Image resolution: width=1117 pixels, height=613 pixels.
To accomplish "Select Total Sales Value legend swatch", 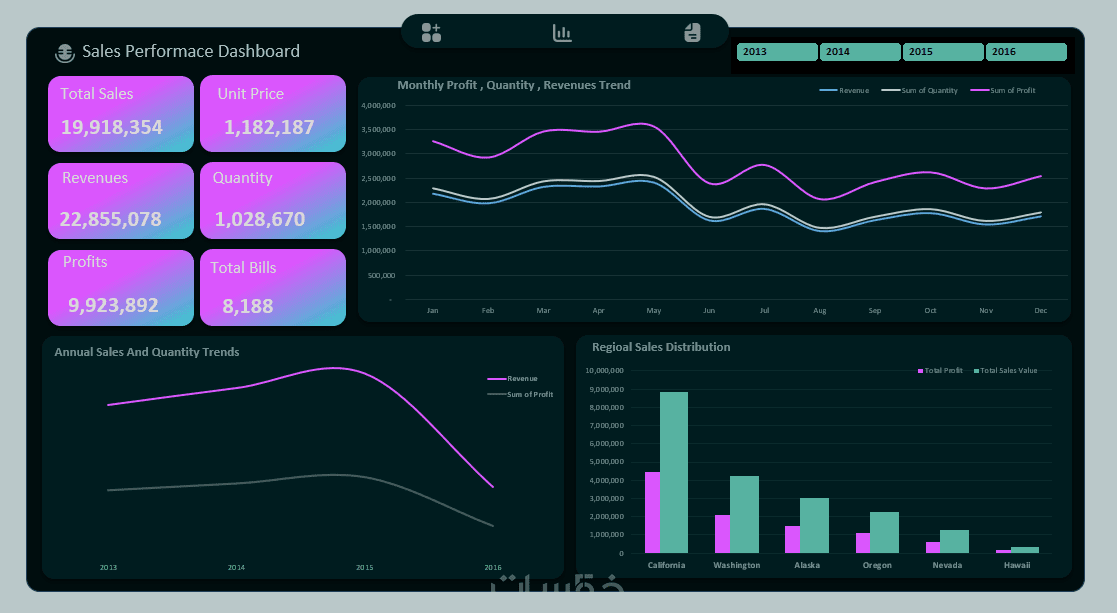I will [x=977, y=371].
